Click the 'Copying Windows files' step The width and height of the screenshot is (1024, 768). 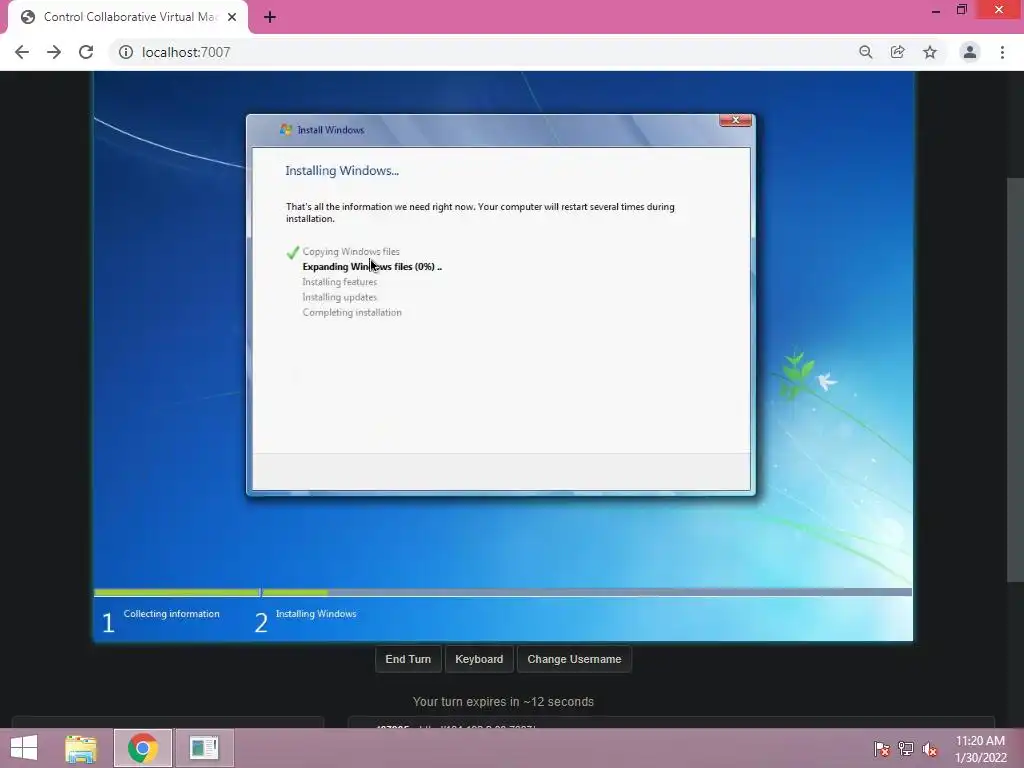[351, 251]
